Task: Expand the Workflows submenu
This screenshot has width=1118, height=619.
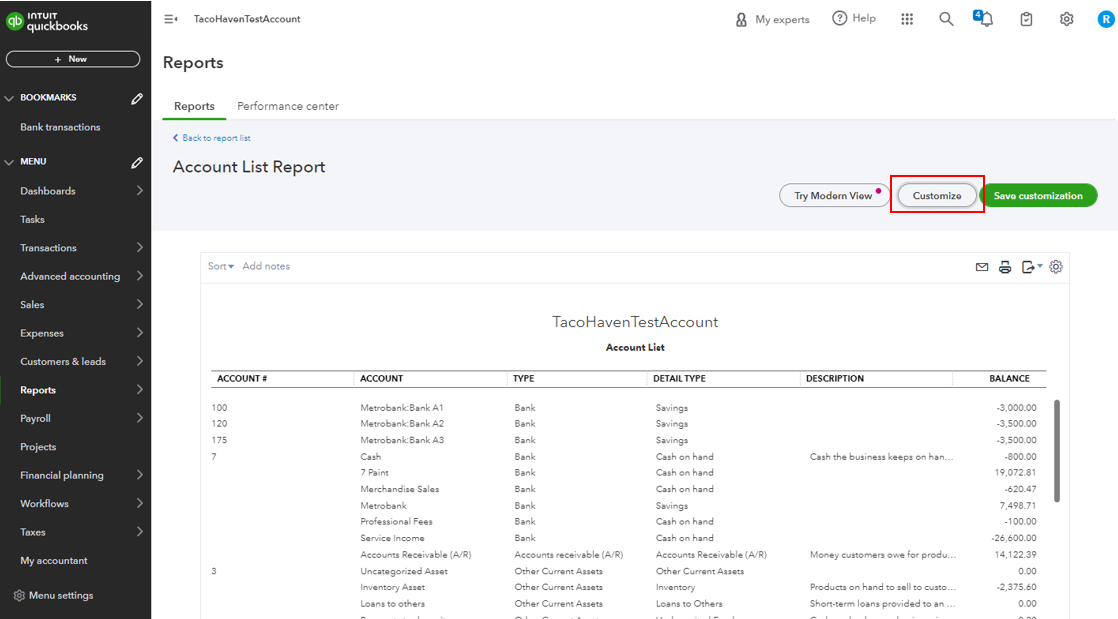Action: (x=140, y=503)
